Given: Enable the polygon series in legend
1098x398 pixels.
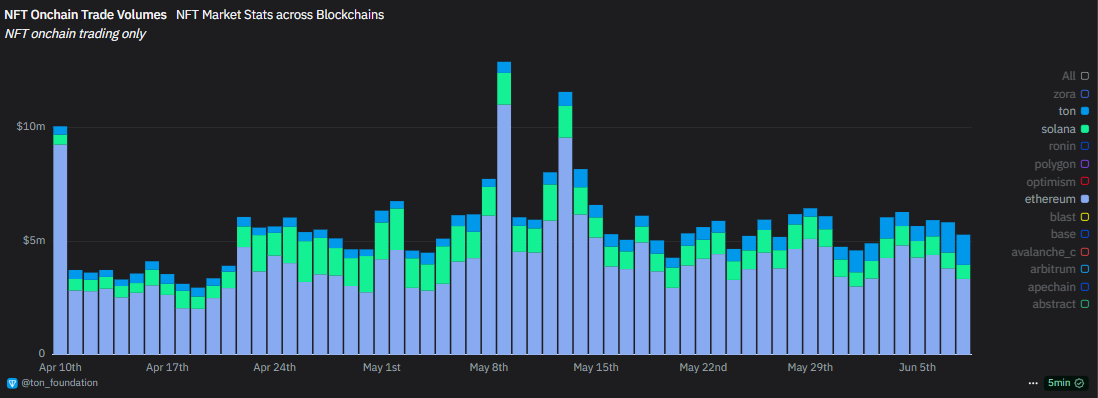Looking at the screenshot, I should (1085, 164).
